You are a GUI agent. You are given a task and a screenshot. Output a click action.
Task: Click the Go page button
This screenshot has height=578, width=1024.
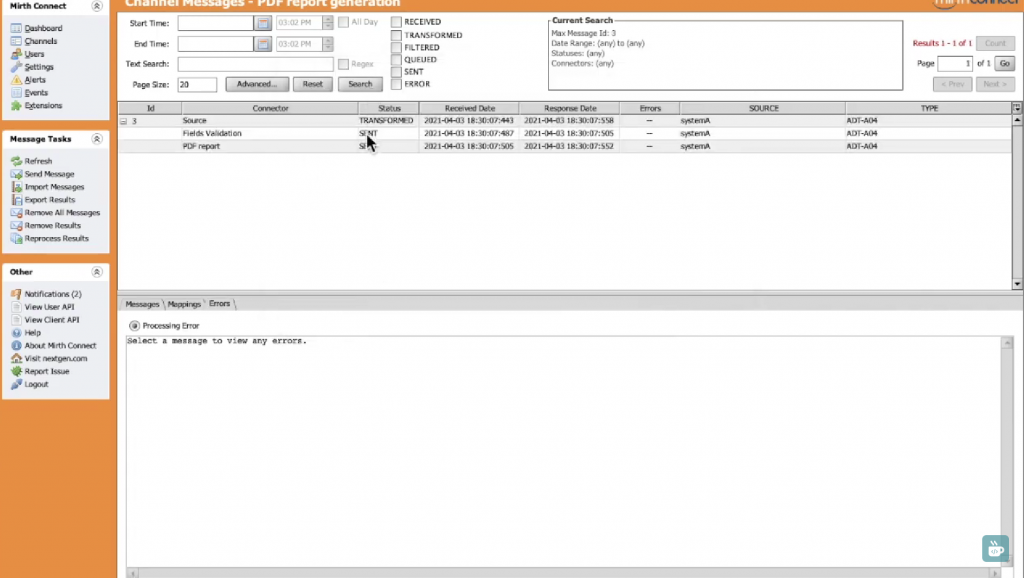coord(1004,63)
